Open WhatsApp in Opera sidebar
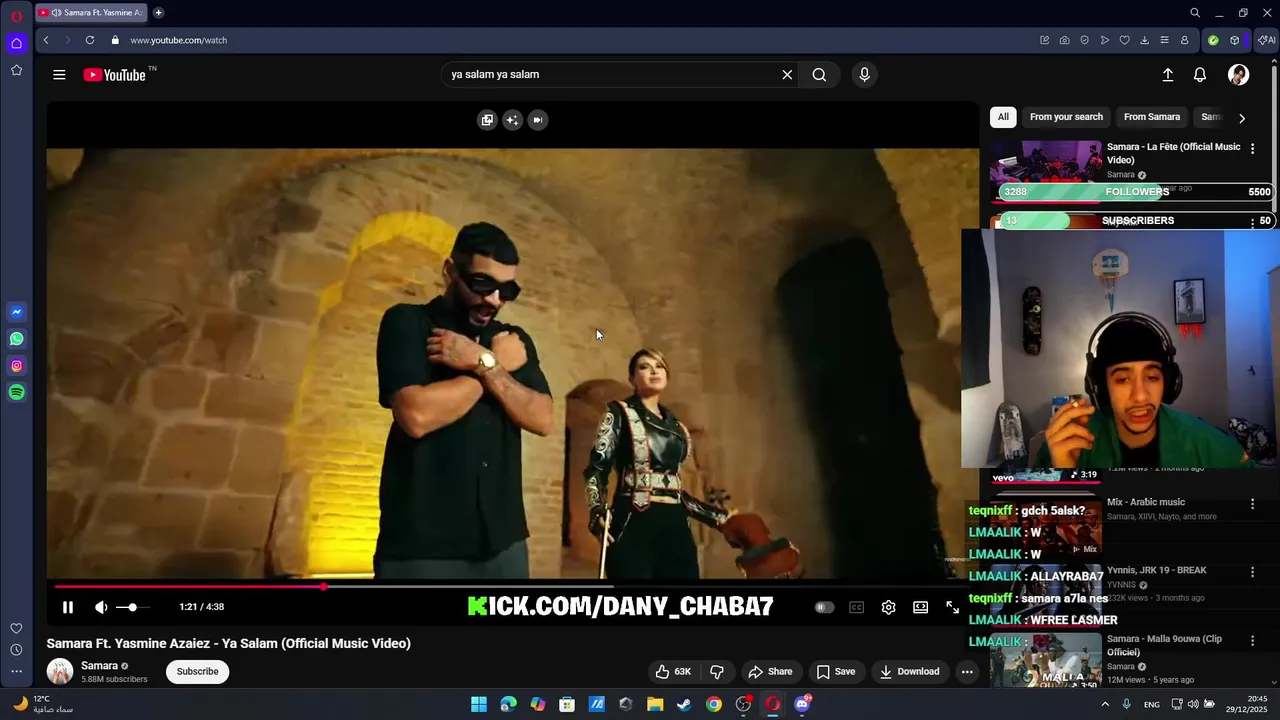1280x720 pixels. coord(16,339)
